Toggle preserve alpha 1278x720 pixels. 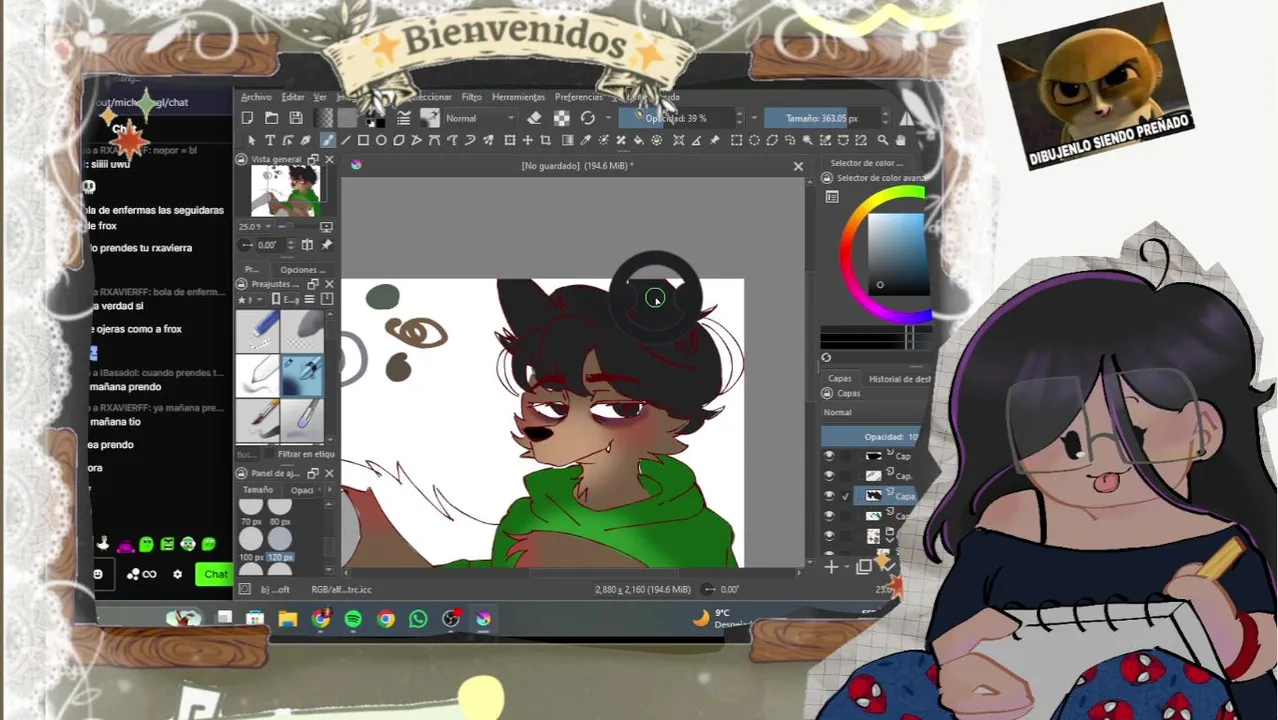562,118
